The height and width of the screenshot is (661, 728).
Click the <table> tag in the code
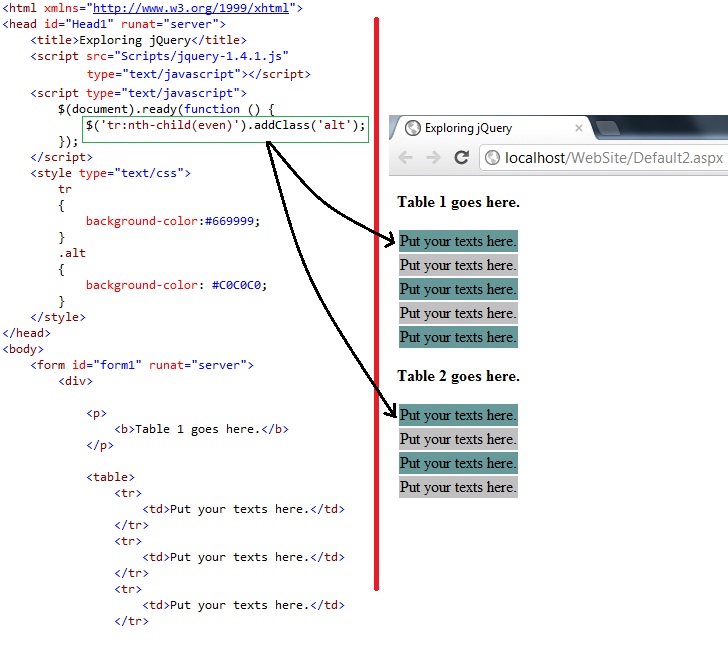110,477
